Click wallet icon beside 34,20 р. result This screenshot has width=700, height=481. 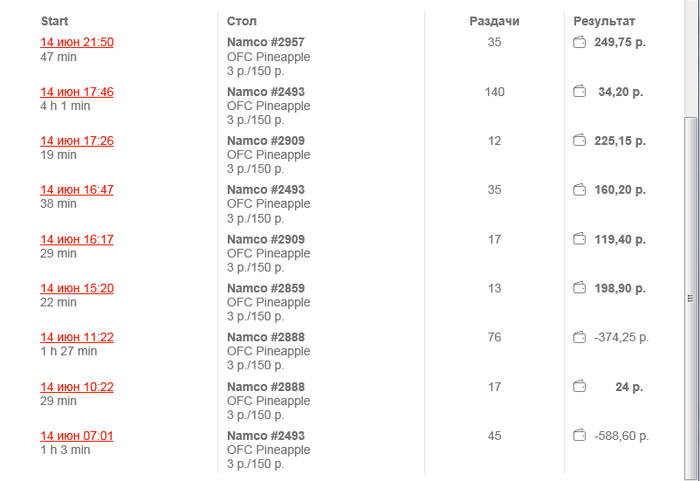tap(579, 92)
